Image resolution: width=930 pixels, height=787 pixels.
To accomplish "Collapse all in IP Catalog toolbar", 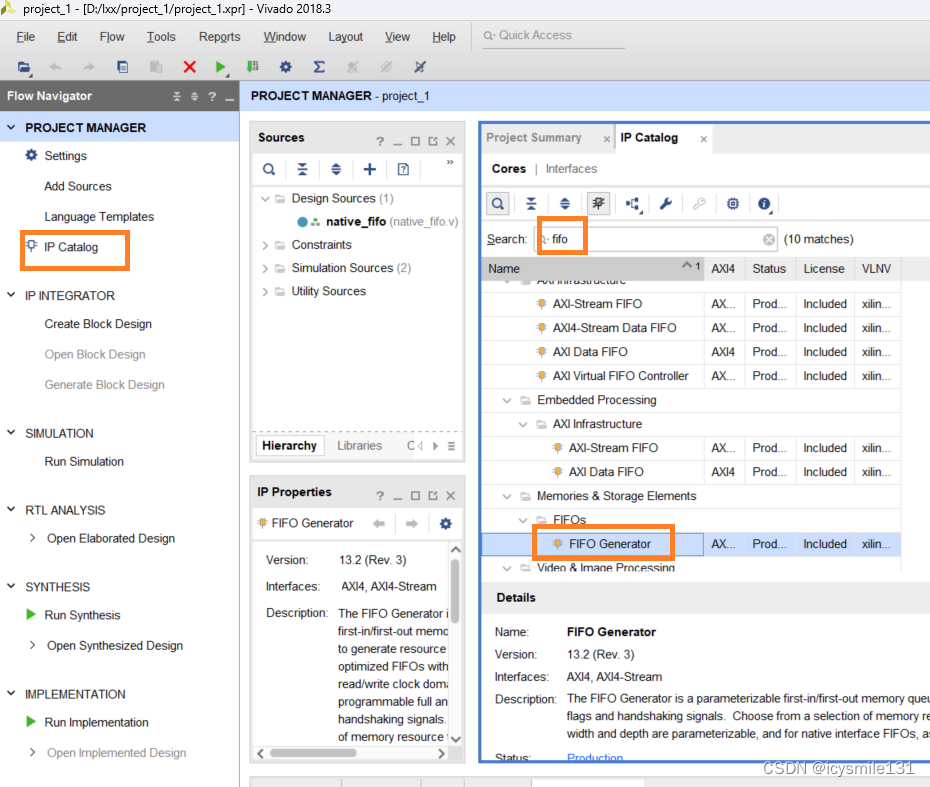I will tap(531, 204).
